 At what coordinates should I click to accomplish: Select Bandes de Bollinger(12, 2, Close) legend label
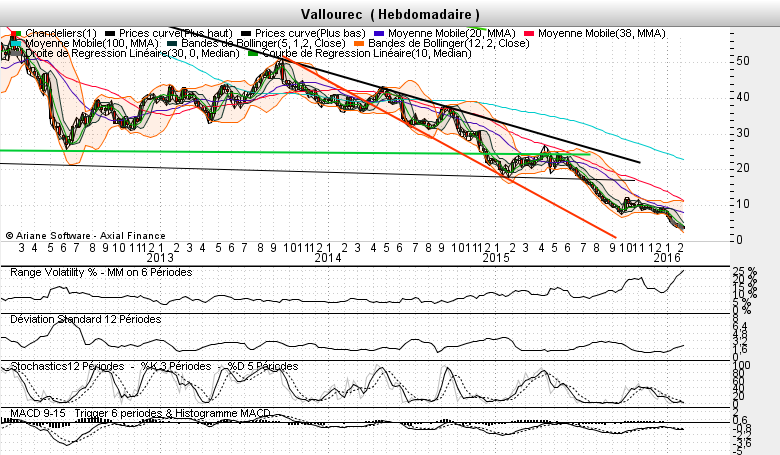coord(449,43)
